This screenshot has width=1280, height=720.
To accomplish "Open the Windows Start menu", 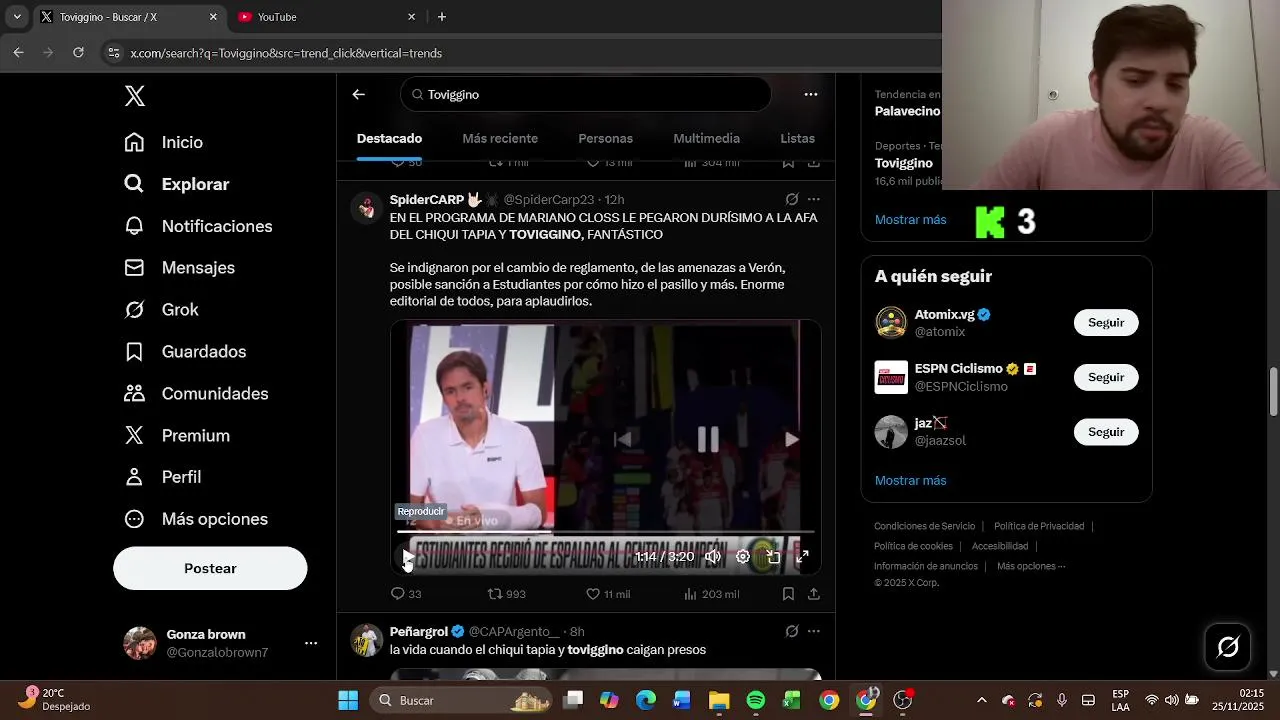I will click(x=348, y=700).
